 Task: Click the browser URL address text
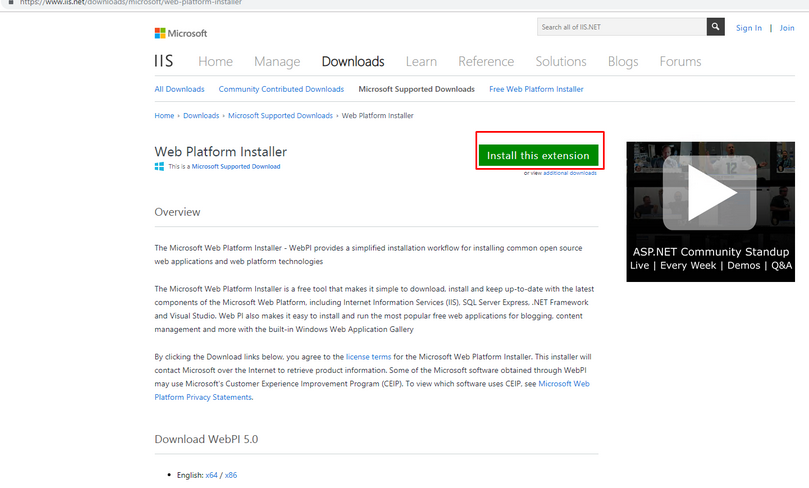[x=131, y=3]
